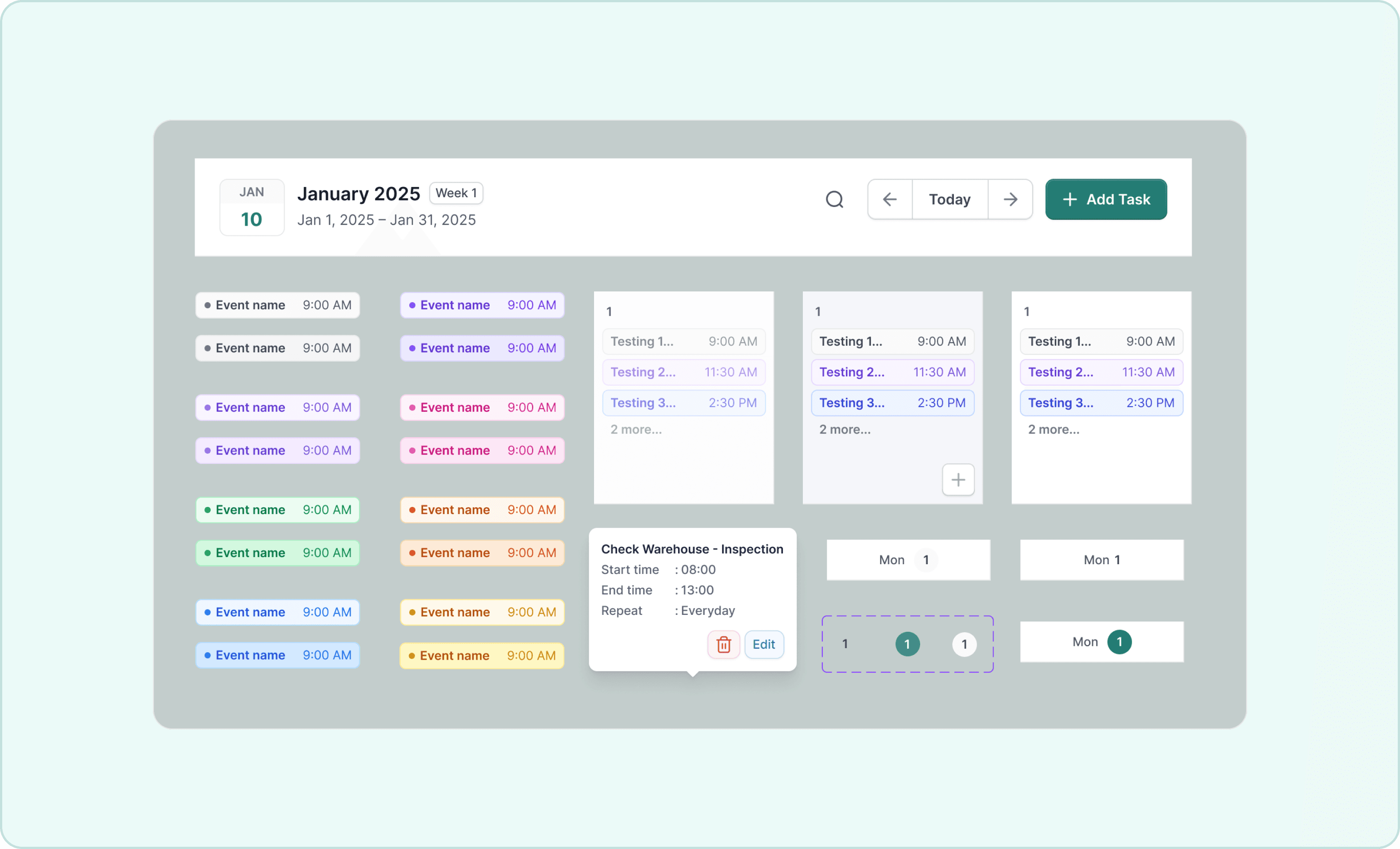Screen dimensions: 1400x849
Task: Click the Week 1 badge
Action: (456, 193)
